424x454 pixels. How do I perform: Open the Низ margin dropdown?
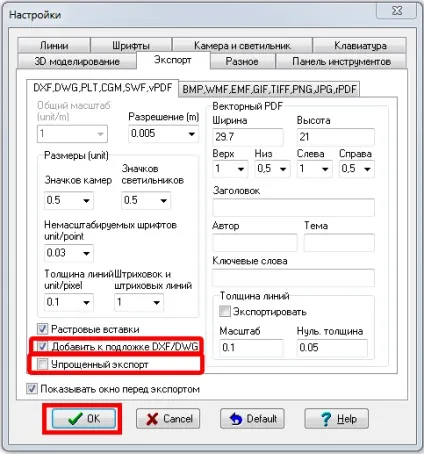pos(283,169)
